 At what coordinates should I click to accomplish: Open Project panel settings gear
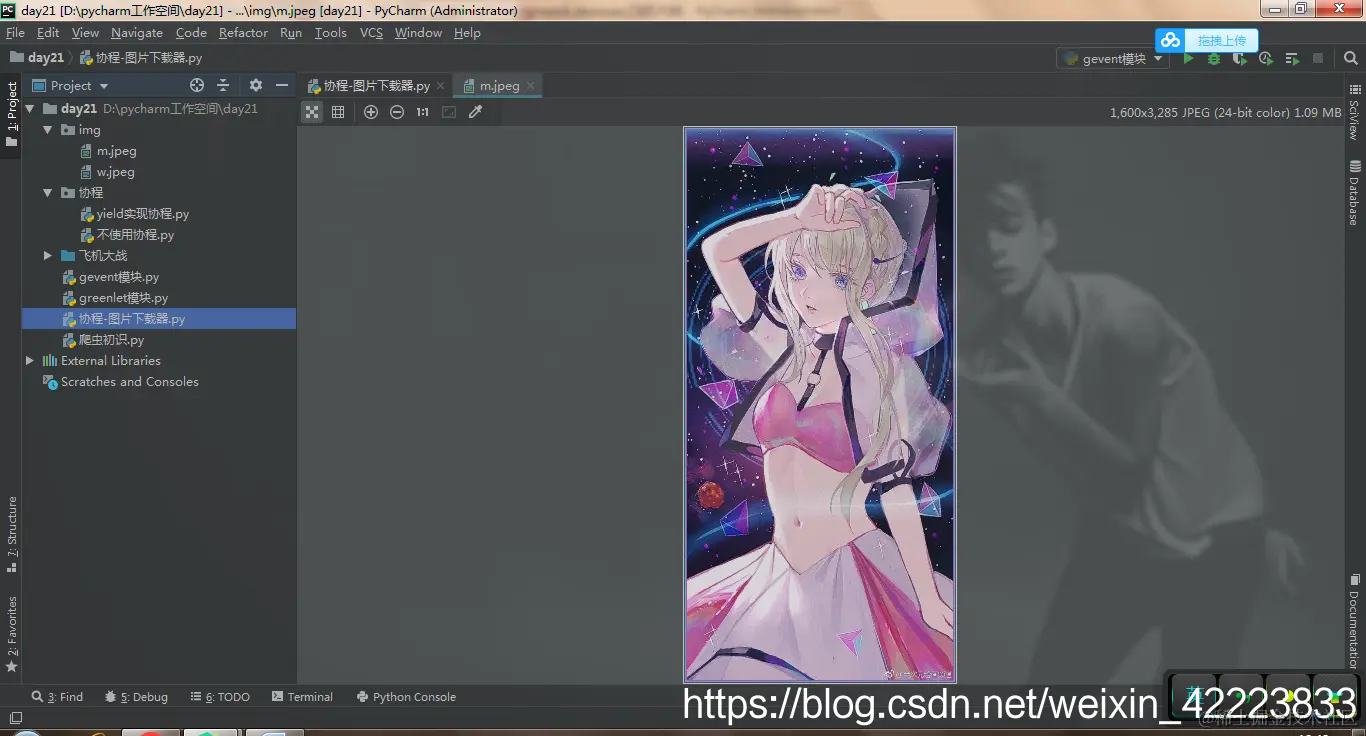(x=256, y=85)
